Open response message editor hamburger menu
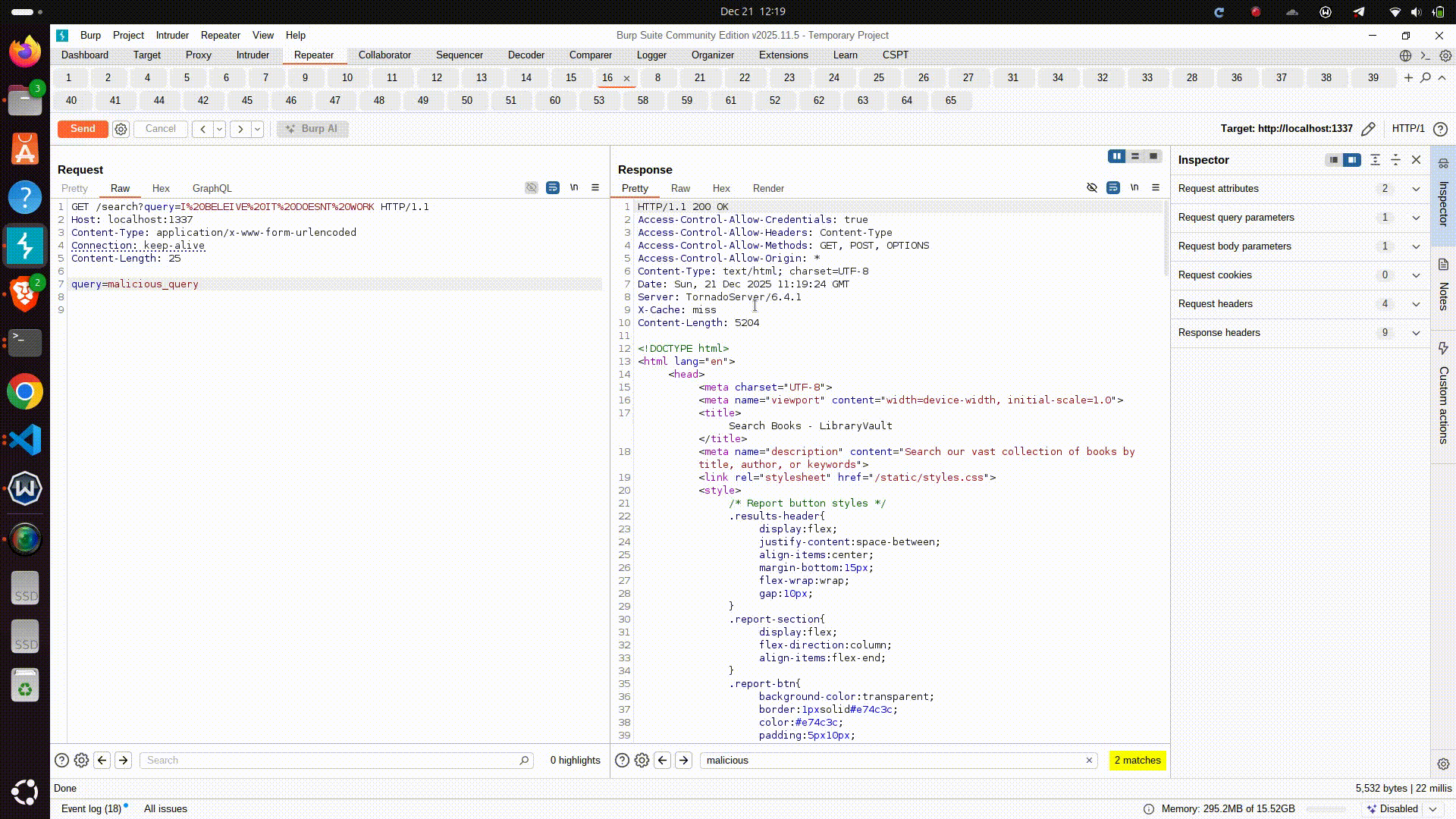 (x=1156, y=187)
